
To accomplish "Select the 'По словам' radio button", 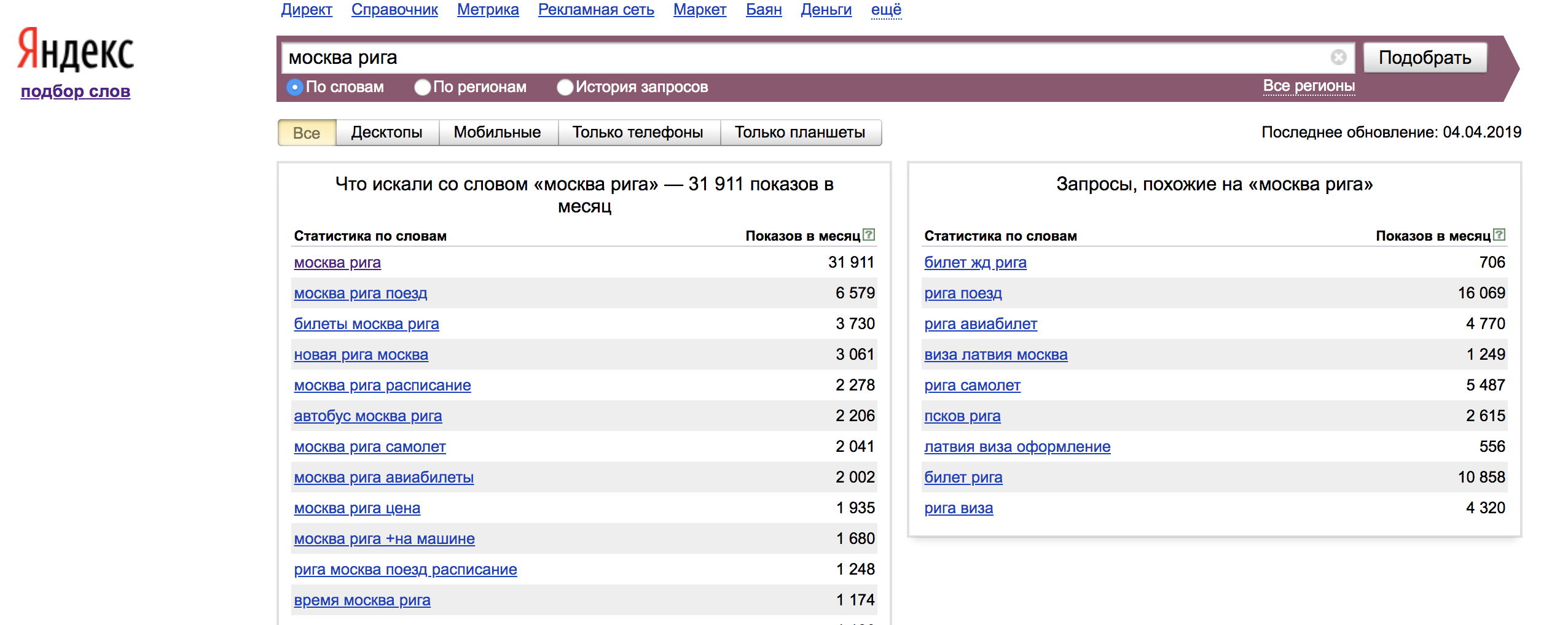I will [x=295, y=87].
